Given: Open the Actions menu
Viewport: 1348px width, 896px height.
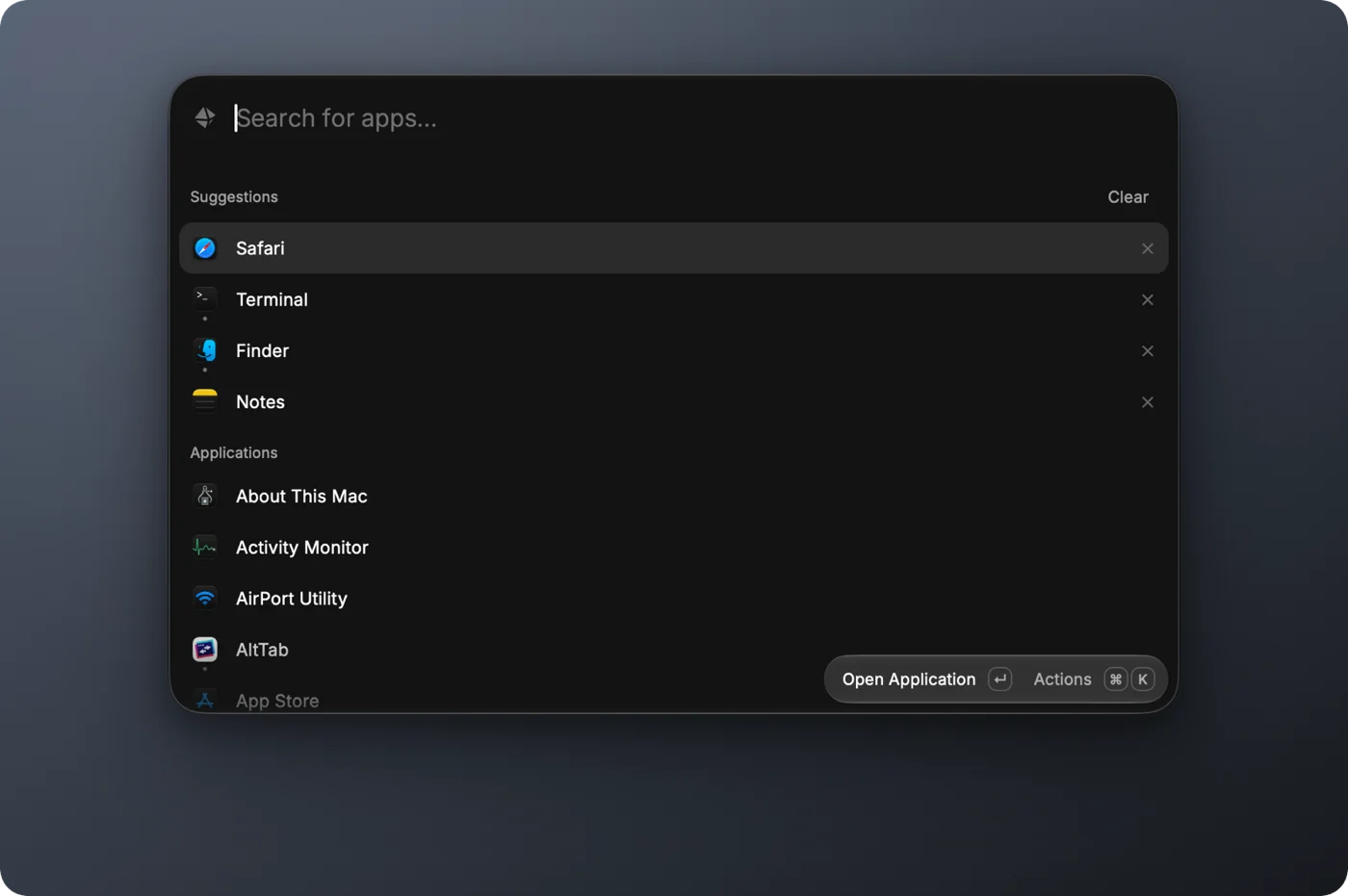Looking at the screenshot, I should click(1062, 679).
